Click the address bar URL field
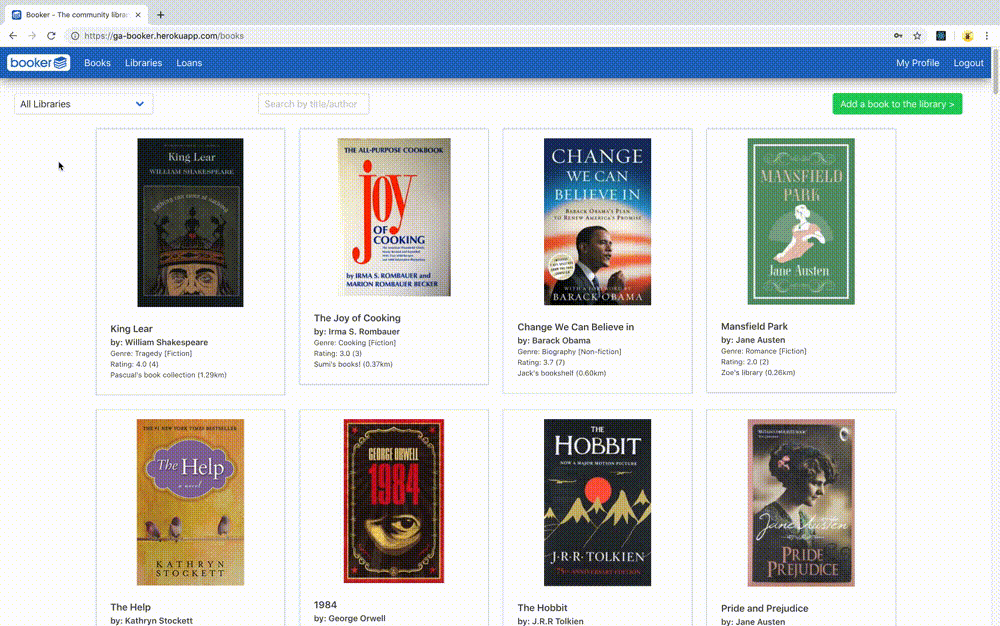Viewport: 1000px width, 626px height. click(478, 36)
